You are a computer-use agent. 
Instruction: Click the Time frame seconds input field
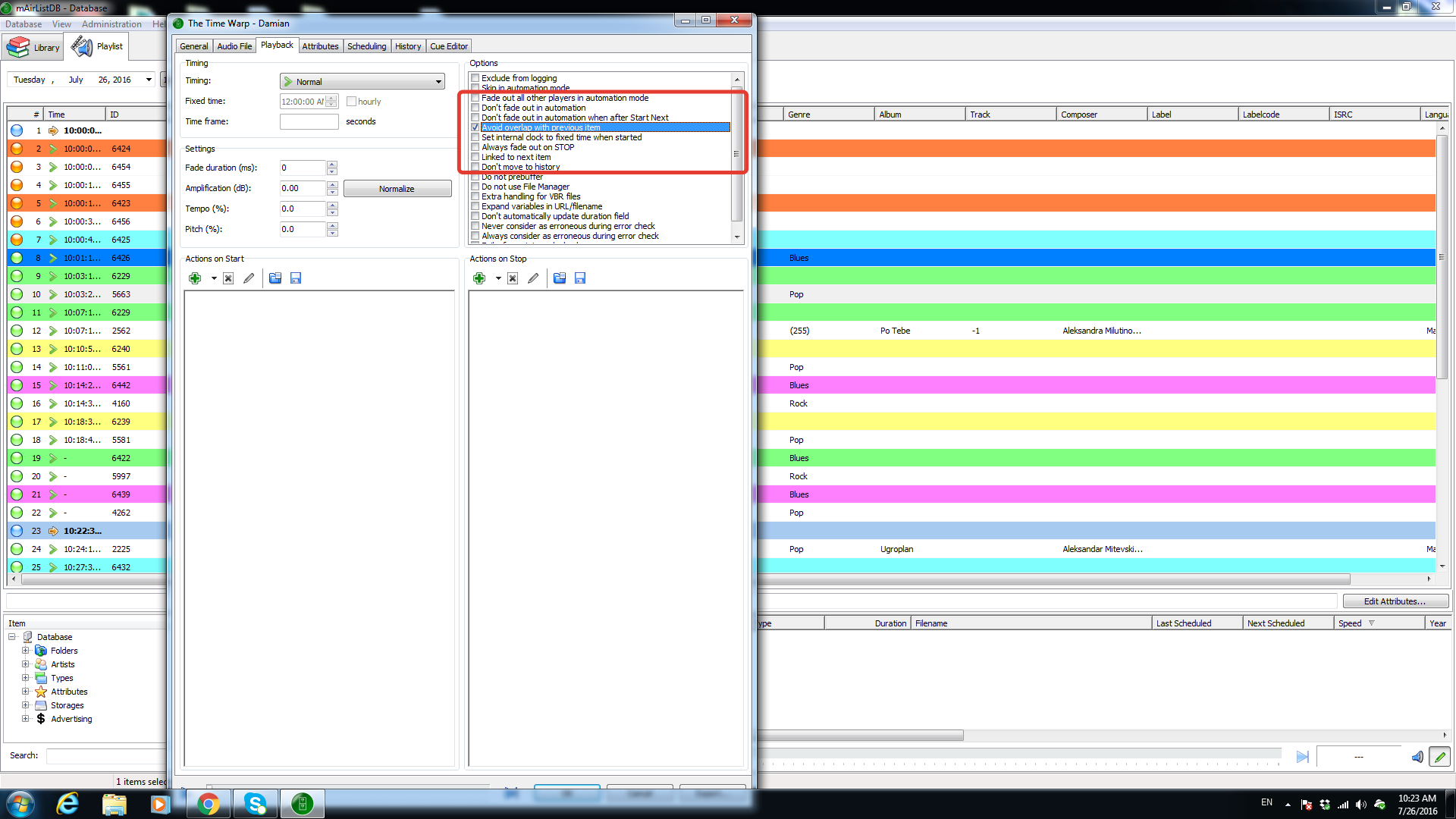click(309, 121)
